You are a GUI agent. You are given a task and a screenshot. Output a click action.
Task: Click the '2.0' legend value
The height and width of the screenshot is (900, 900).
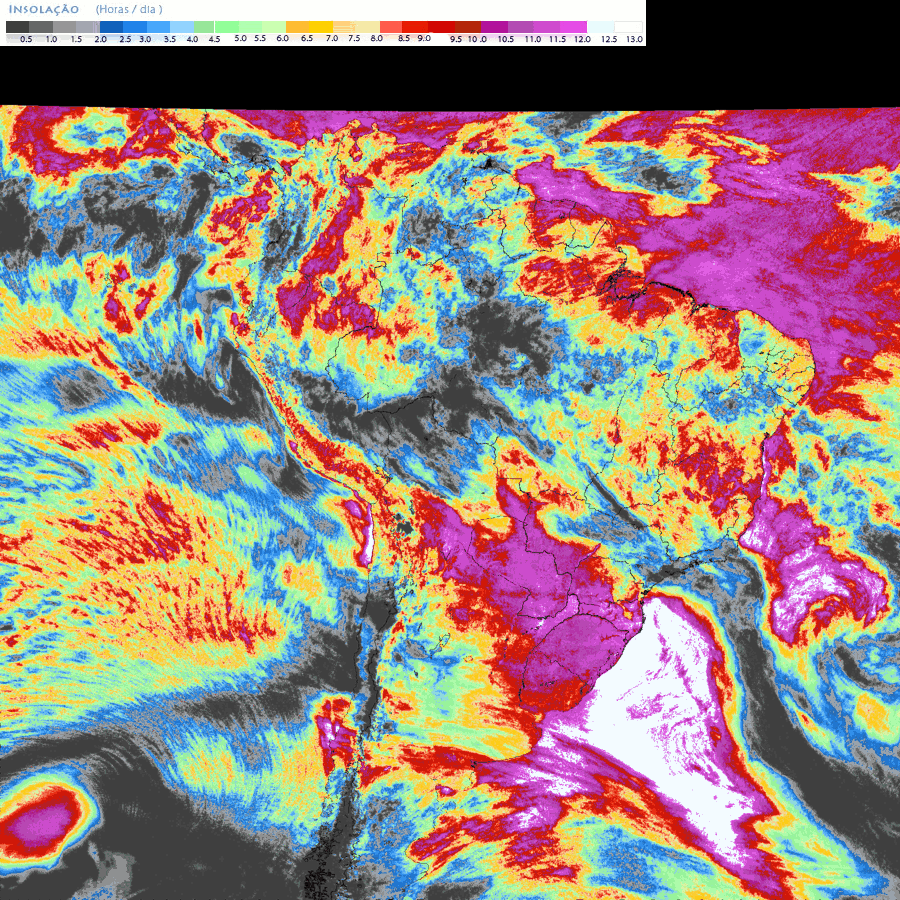tap(100, 39)
